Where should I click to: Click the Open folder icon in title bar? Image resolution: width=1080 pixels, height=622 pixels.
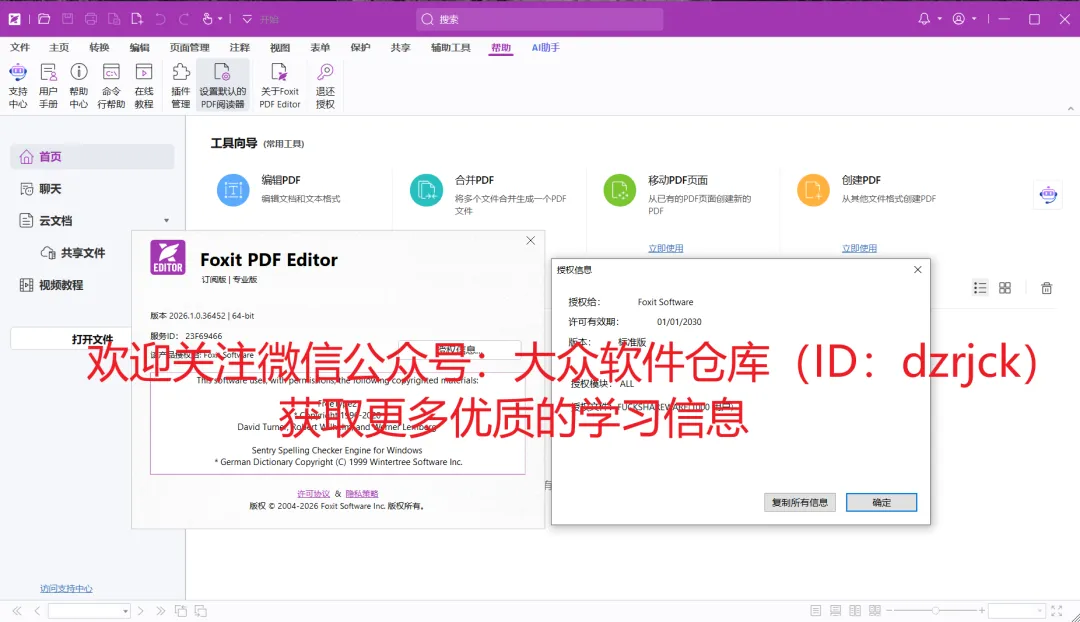tap(44, 19)
